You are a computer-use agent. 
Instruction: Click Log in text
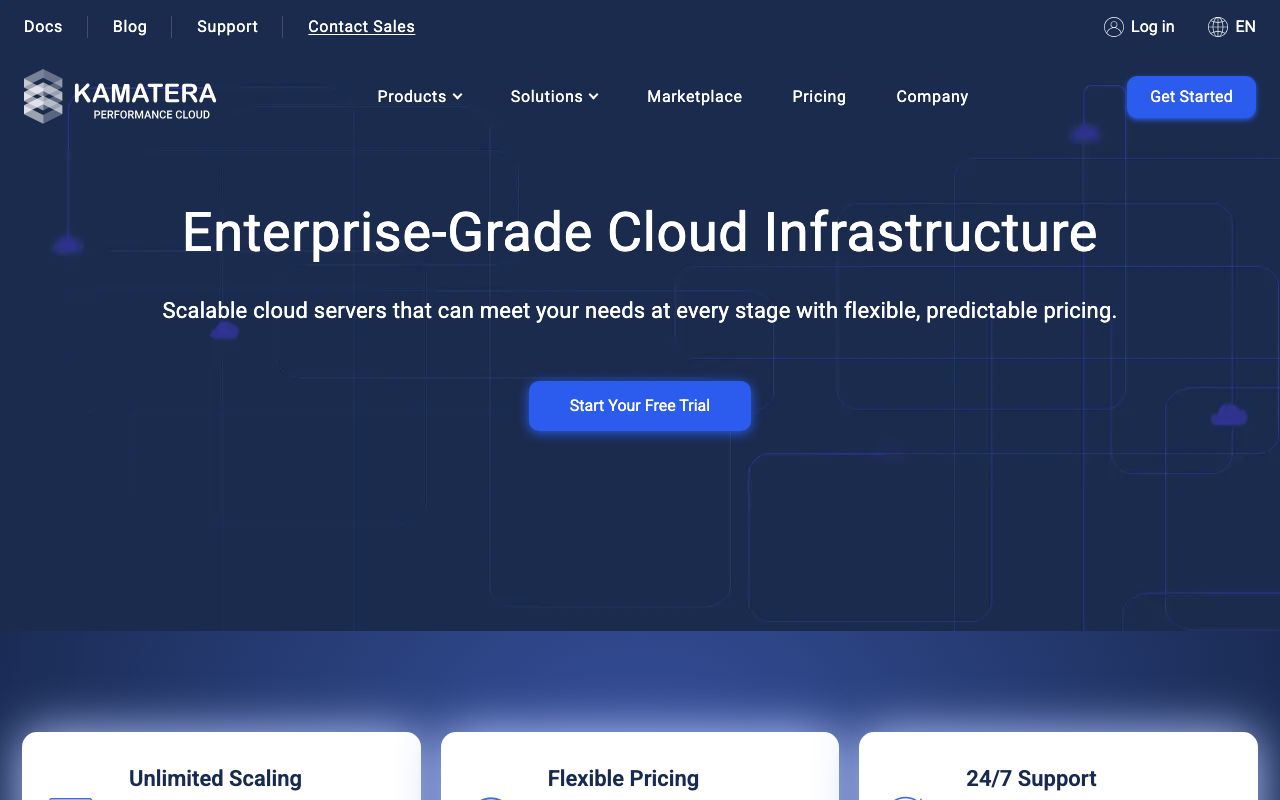1152,27
